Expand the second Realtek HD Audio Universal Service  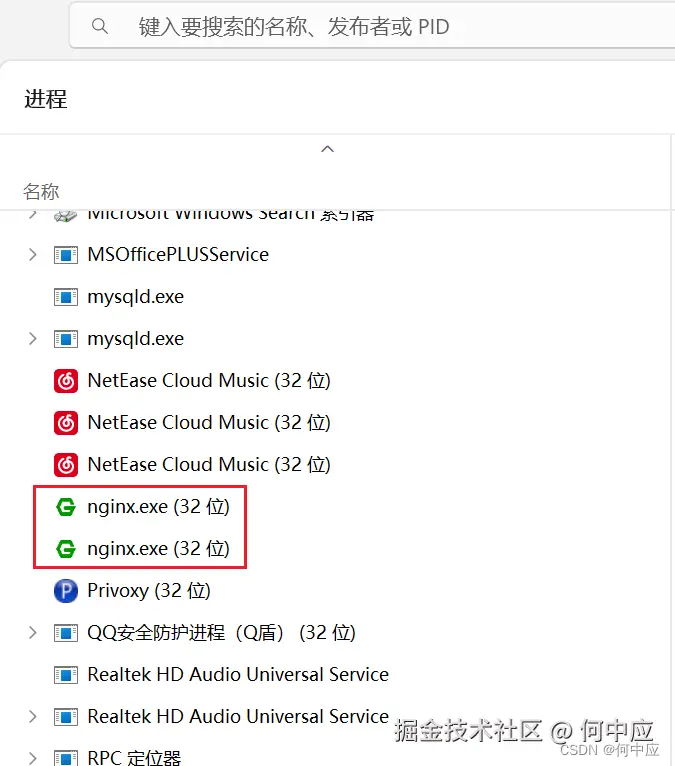[33, 717]
